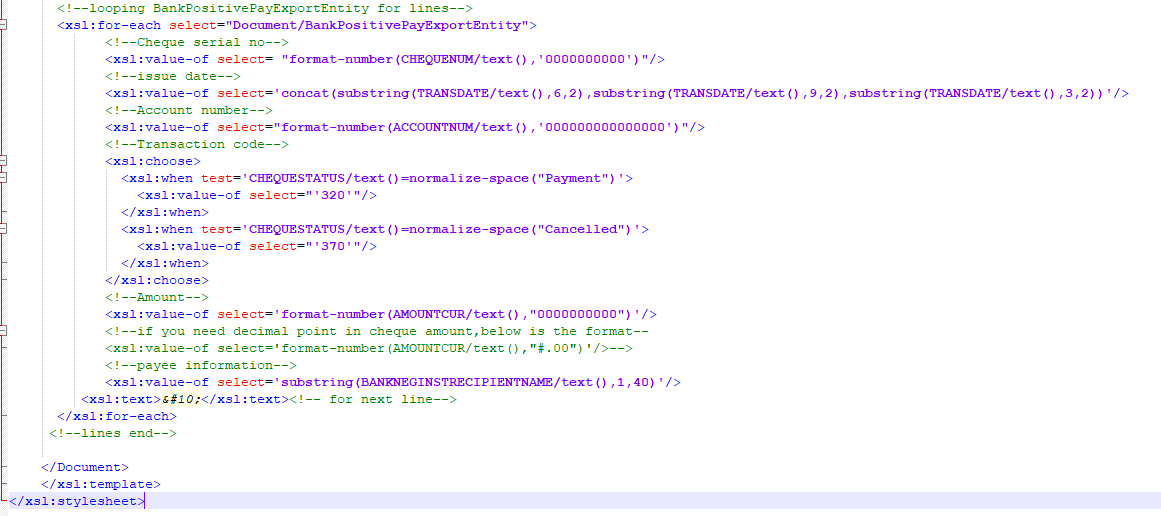
Task: Click the 'lines end' comment
Action: (x=113, y=433)
